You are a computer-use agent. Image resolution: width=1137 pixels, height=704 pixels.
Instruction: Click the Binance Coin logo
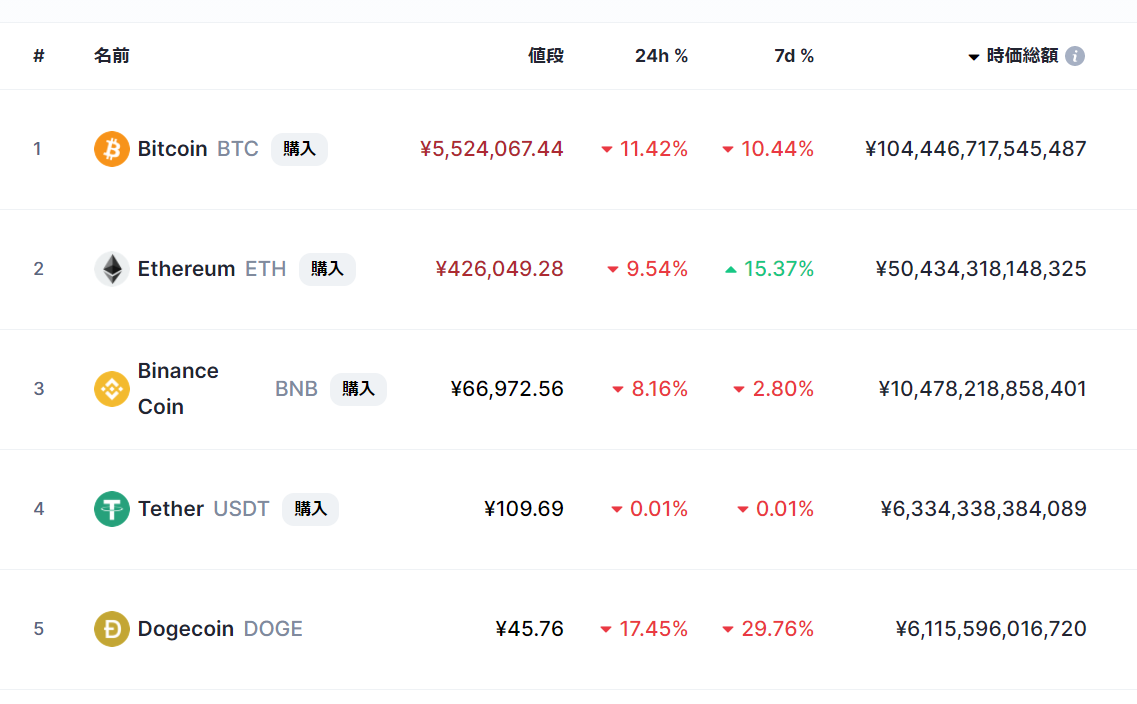pyautogui.click(x=111, y=388)
